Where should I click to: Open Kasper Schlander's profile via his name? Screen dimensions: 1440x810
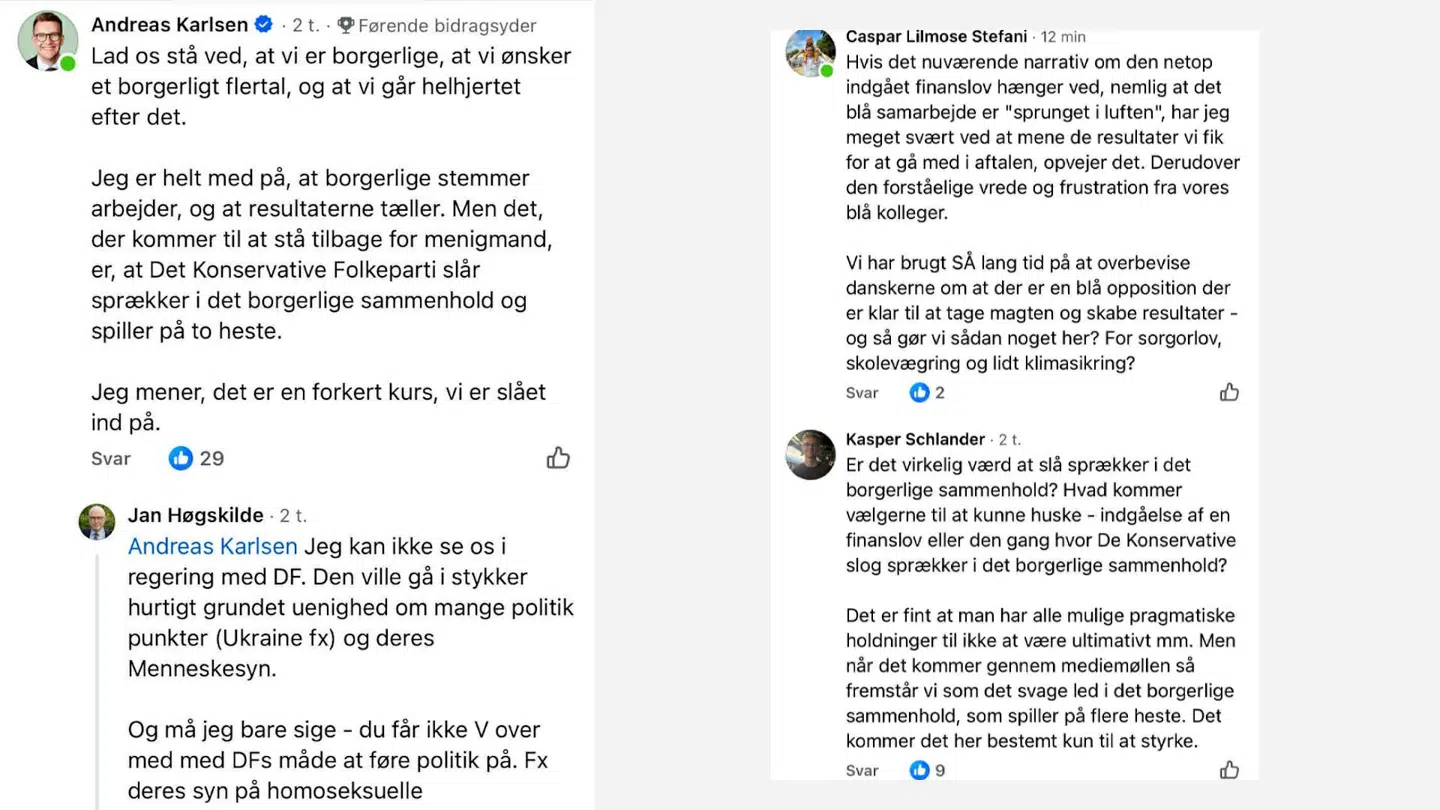(914, 438)
